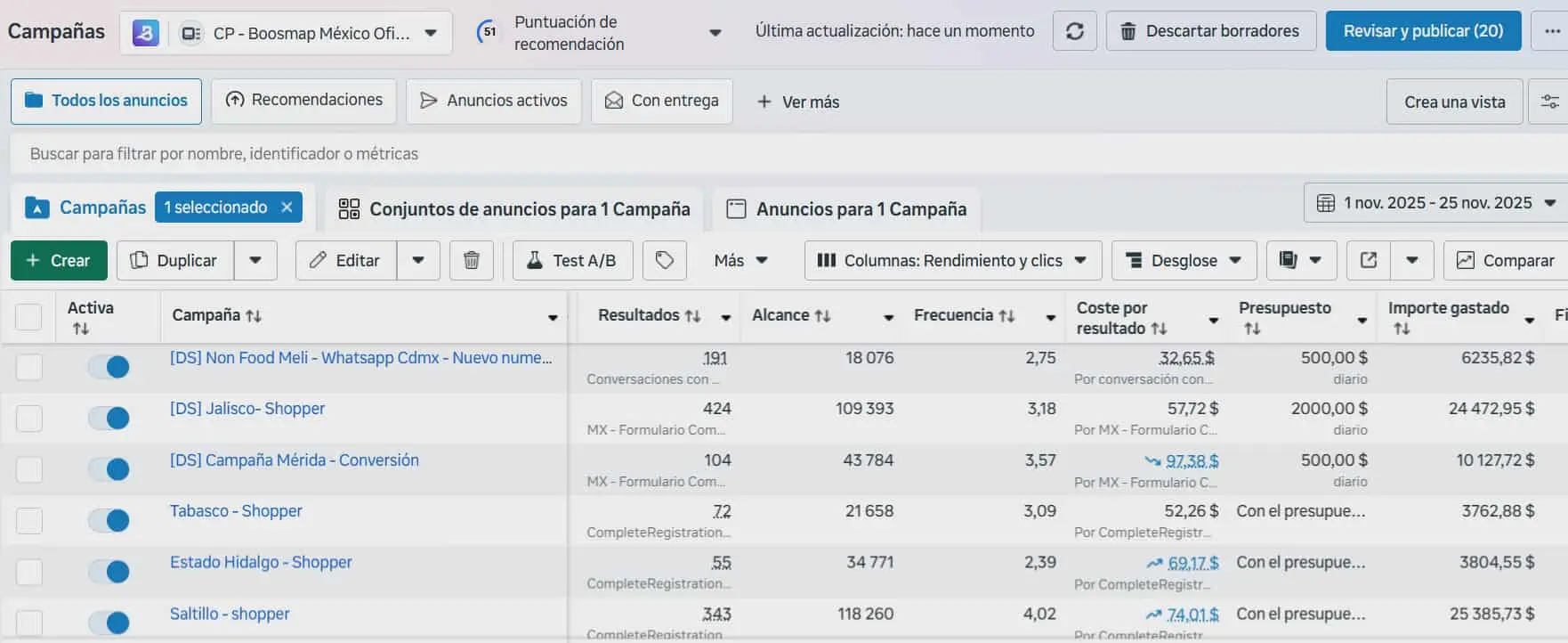Tick the select-all campaigns header checkbox
The image size is (1568, 643).
click(28, 316)
